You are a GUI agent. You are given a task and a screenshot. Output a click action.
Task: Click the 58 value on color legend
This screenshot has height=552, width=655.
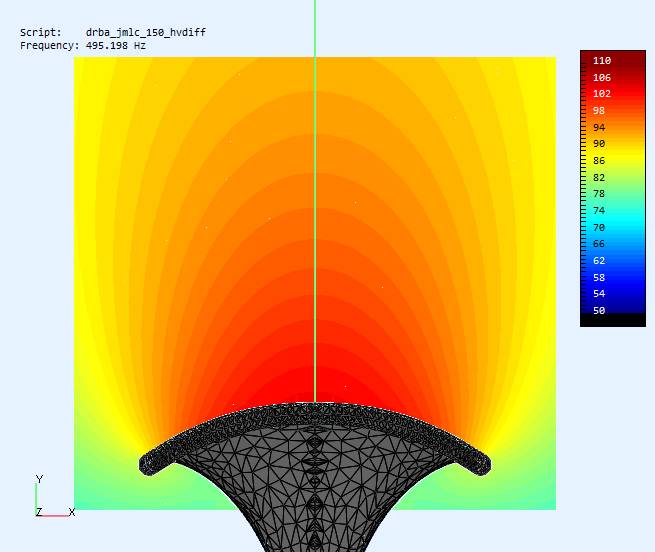pos(599,277)
